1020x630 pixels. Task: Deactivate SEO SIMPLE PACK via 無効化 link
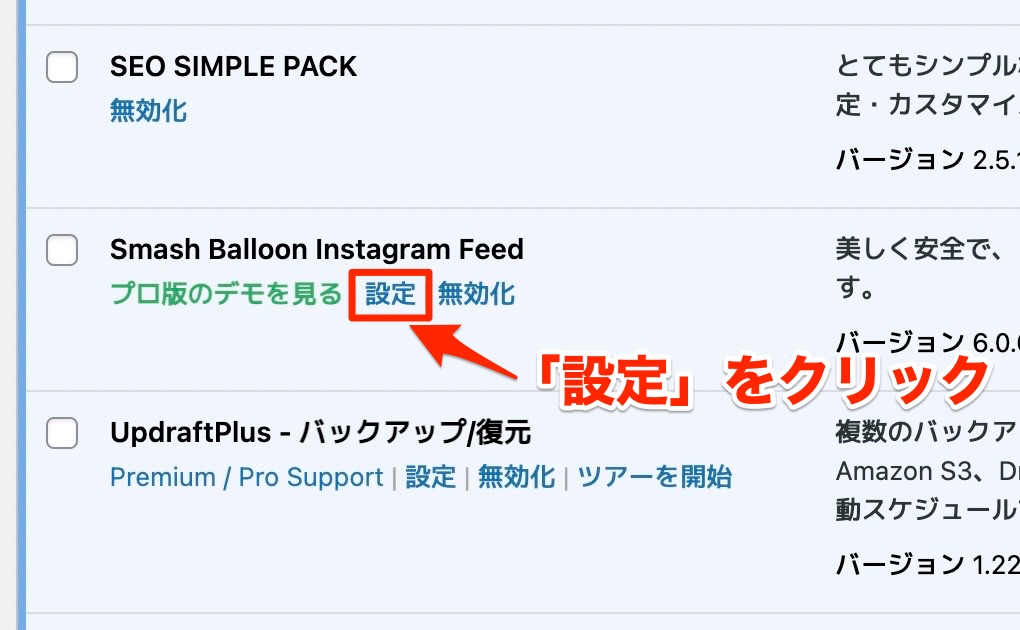click(x=148, y=111)
